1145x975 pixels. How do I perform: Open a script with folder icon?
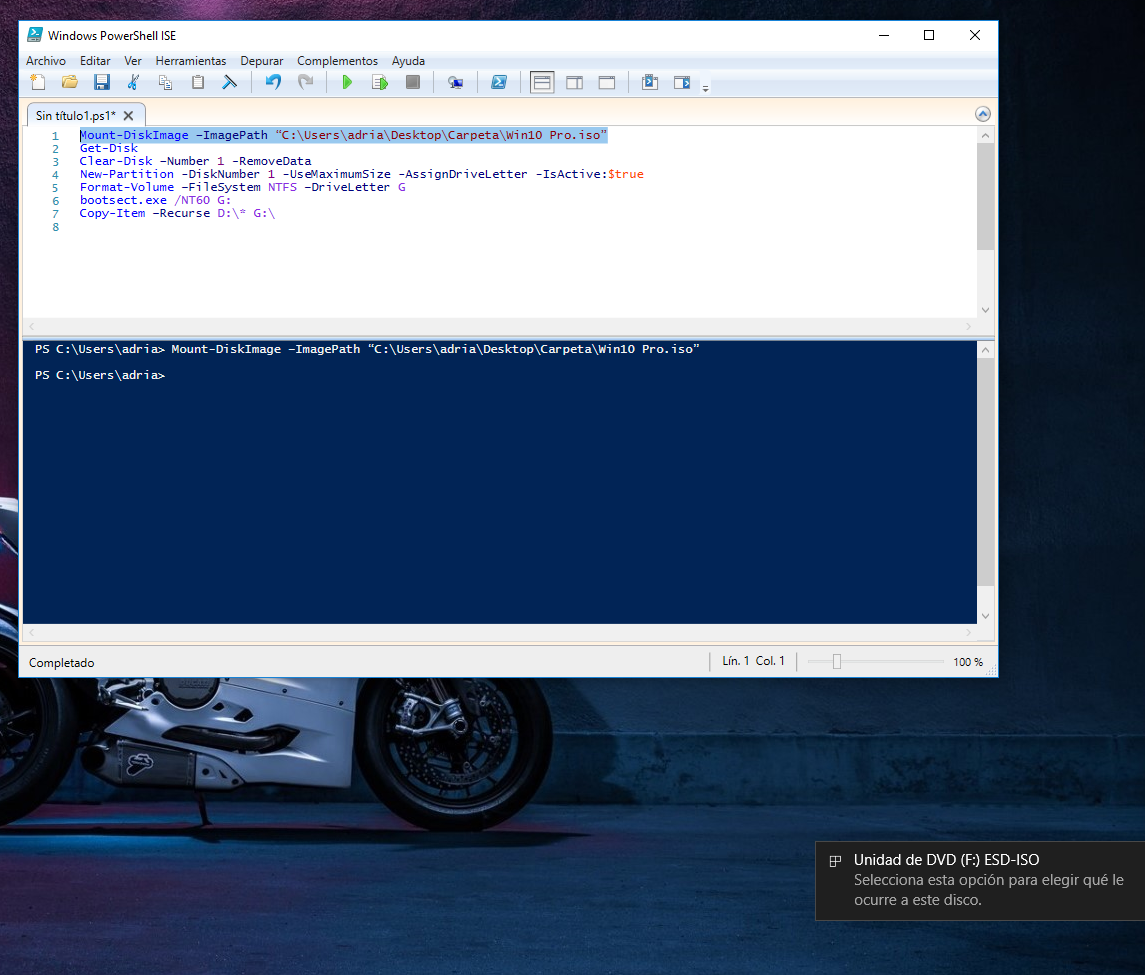coord(69,83)
